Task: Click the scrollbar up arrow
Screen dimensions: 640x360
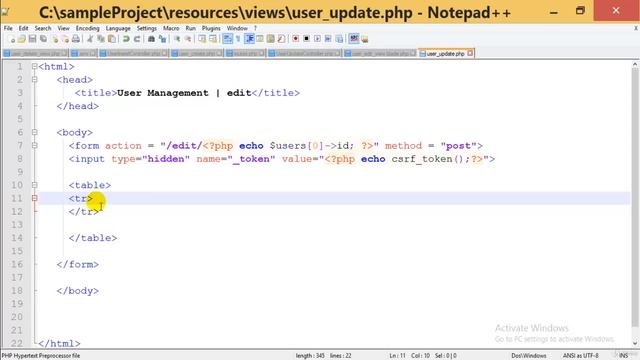Action: [635, 64]
